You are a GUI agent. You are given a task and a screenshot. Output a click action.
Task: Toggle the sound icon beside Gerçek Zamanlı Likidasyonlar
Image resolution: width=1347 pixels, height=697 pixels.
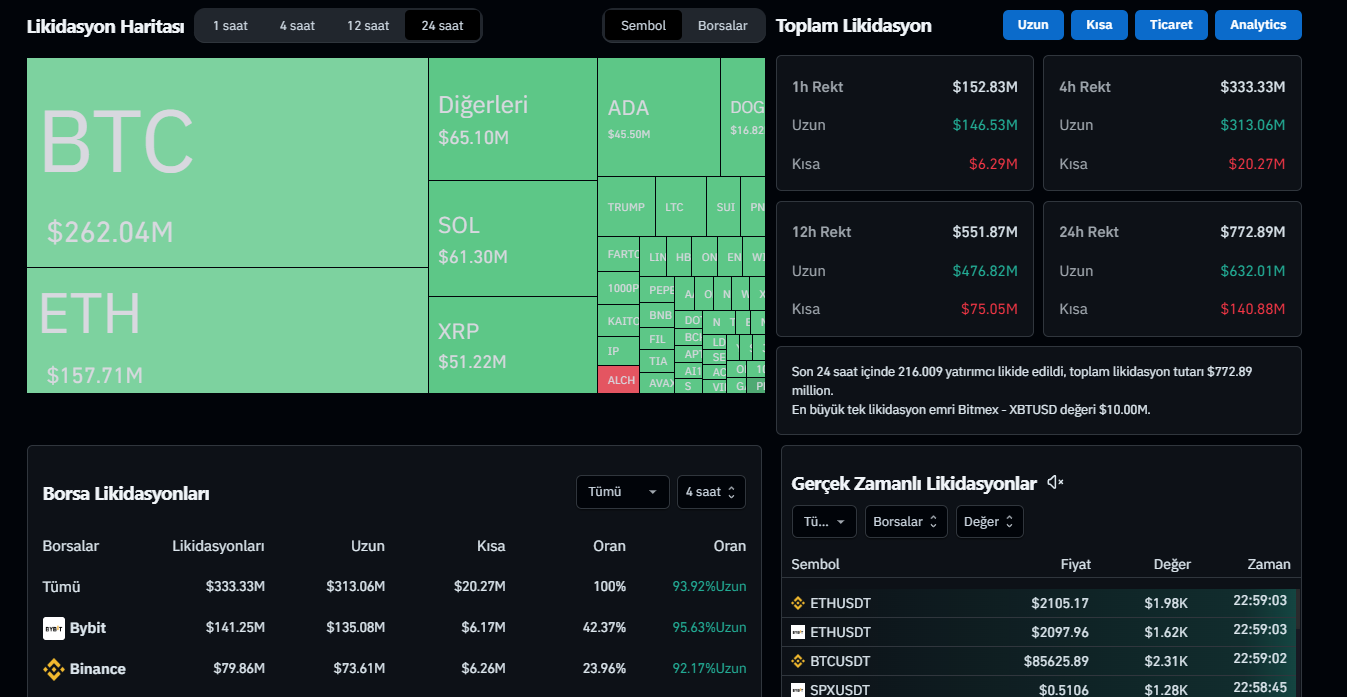point(1055,483)
